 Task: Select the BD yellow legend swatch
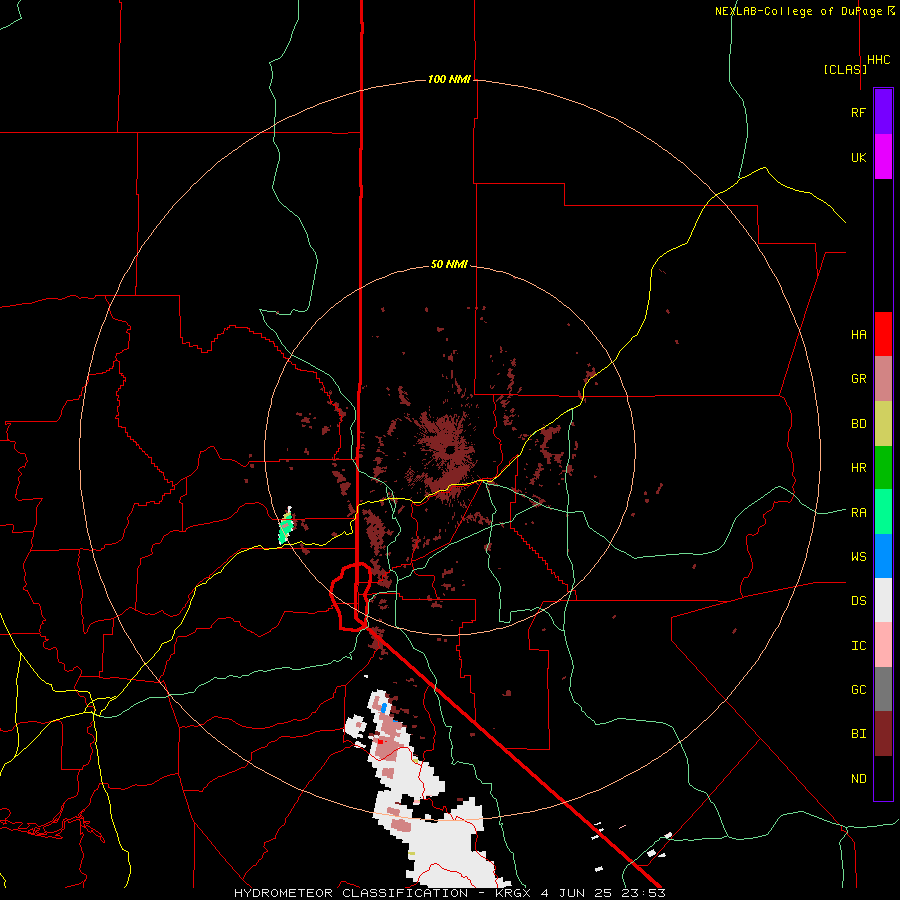tap(883, 424)
